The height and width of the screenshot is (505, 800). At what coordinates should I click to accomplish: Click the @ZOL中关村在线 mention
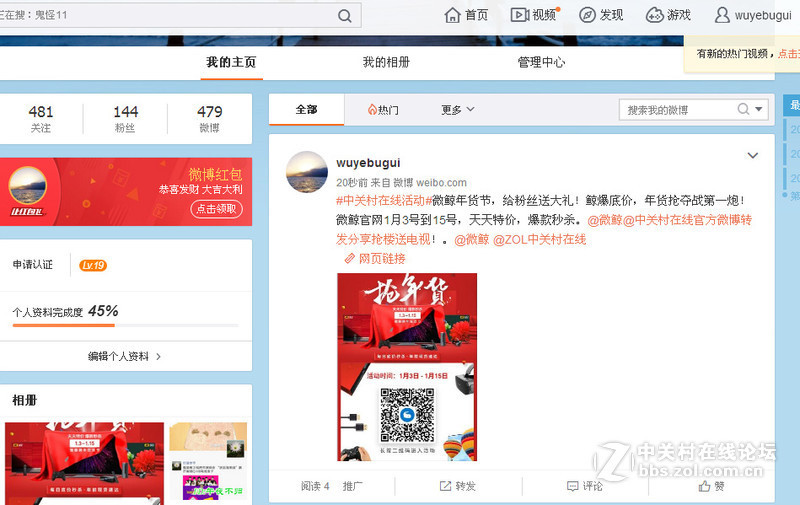pos(540,239)
